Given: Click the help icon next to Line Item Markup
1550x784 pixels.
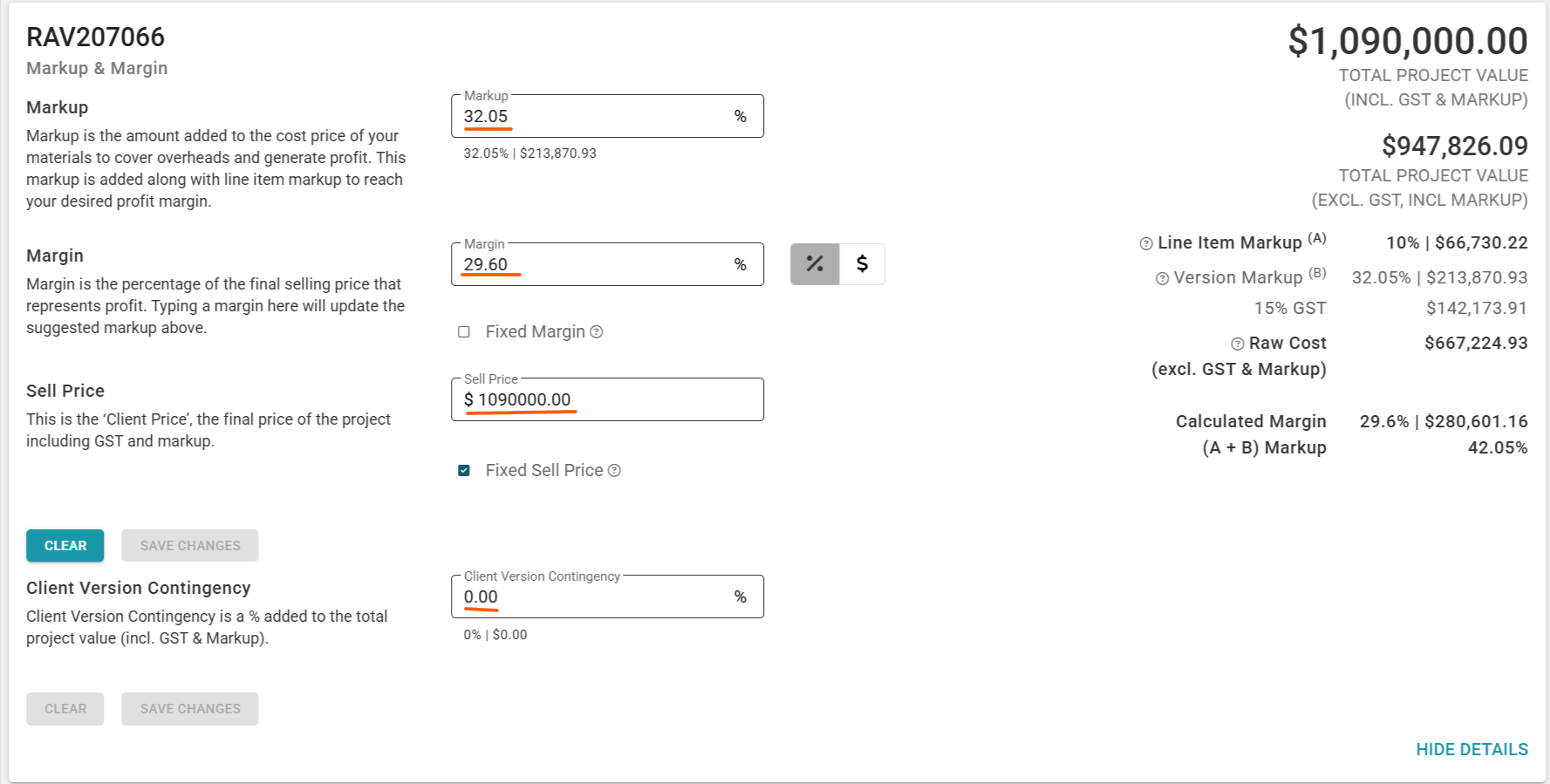Looking at the screenshot, I should click(1146, 244).
